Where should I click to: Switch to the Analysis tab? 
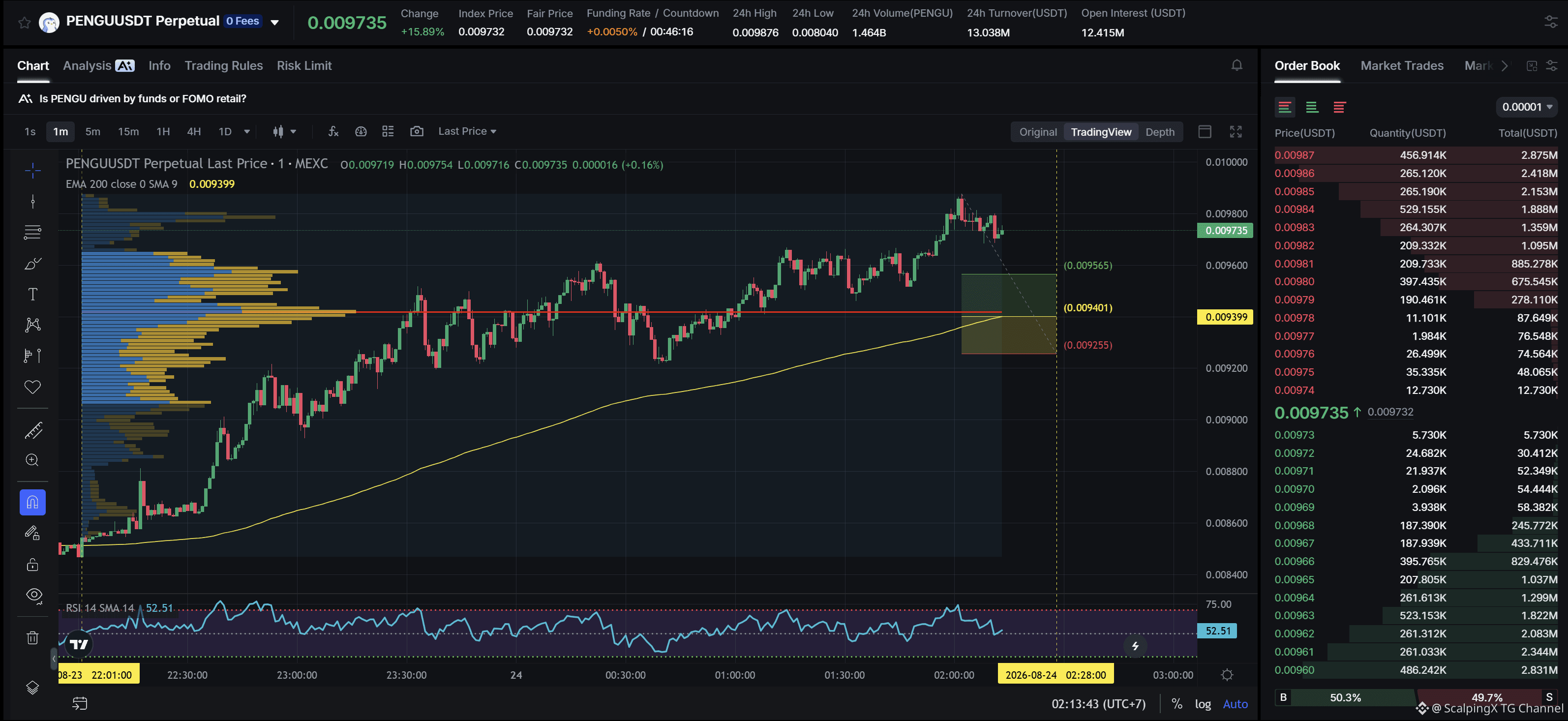tap(98, 66)
